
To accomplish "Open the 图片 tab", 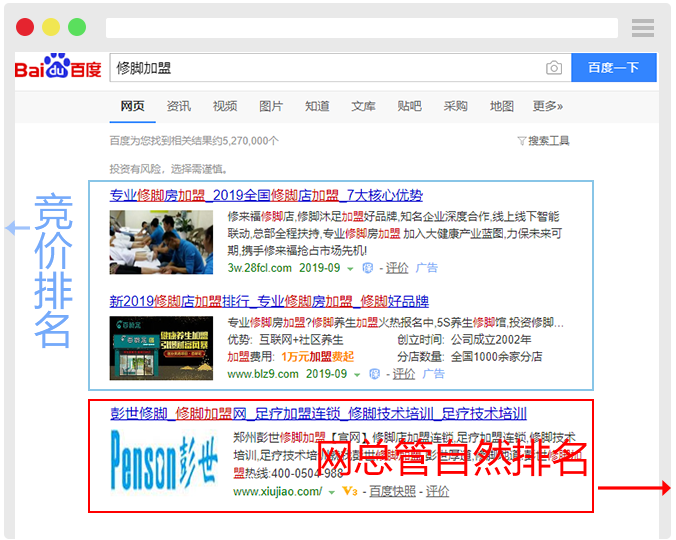I will point(271,106).
